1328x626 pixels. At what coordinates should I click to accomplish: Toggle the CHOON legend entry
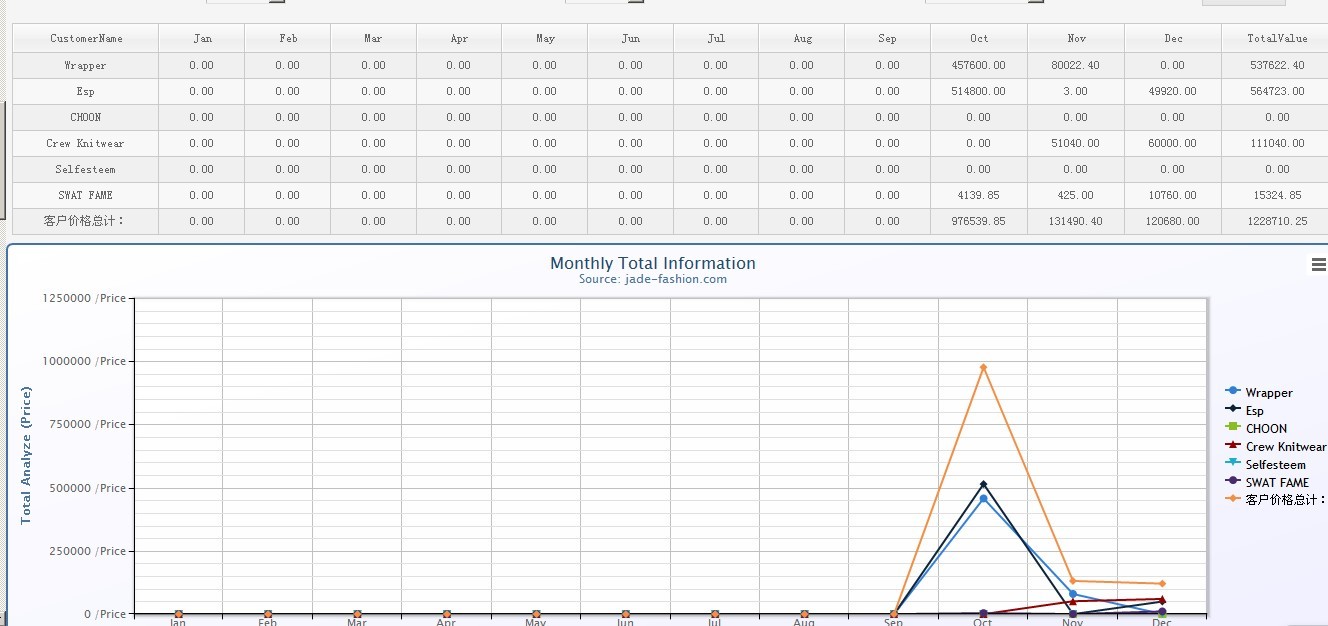click(1265, 429)
